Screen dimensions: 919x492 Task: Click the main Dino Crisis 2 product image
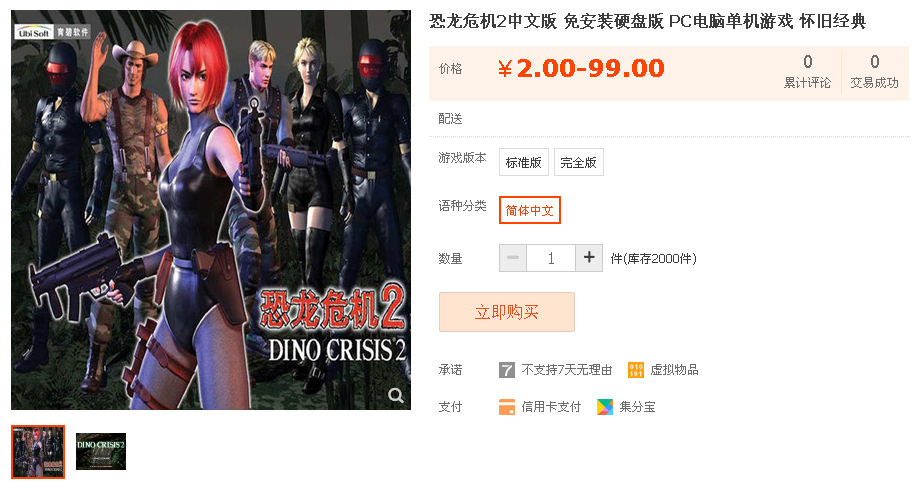coord(211,210)
